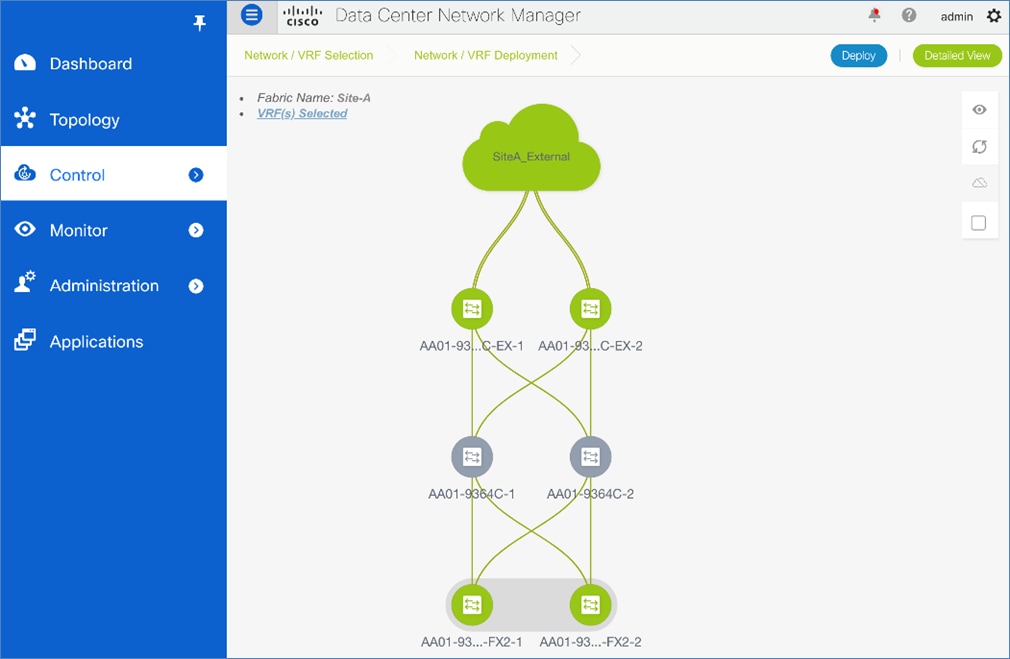This screenshot has height=659, width=1010.
Task: Click the Deploy button
Action: (859, 55)
